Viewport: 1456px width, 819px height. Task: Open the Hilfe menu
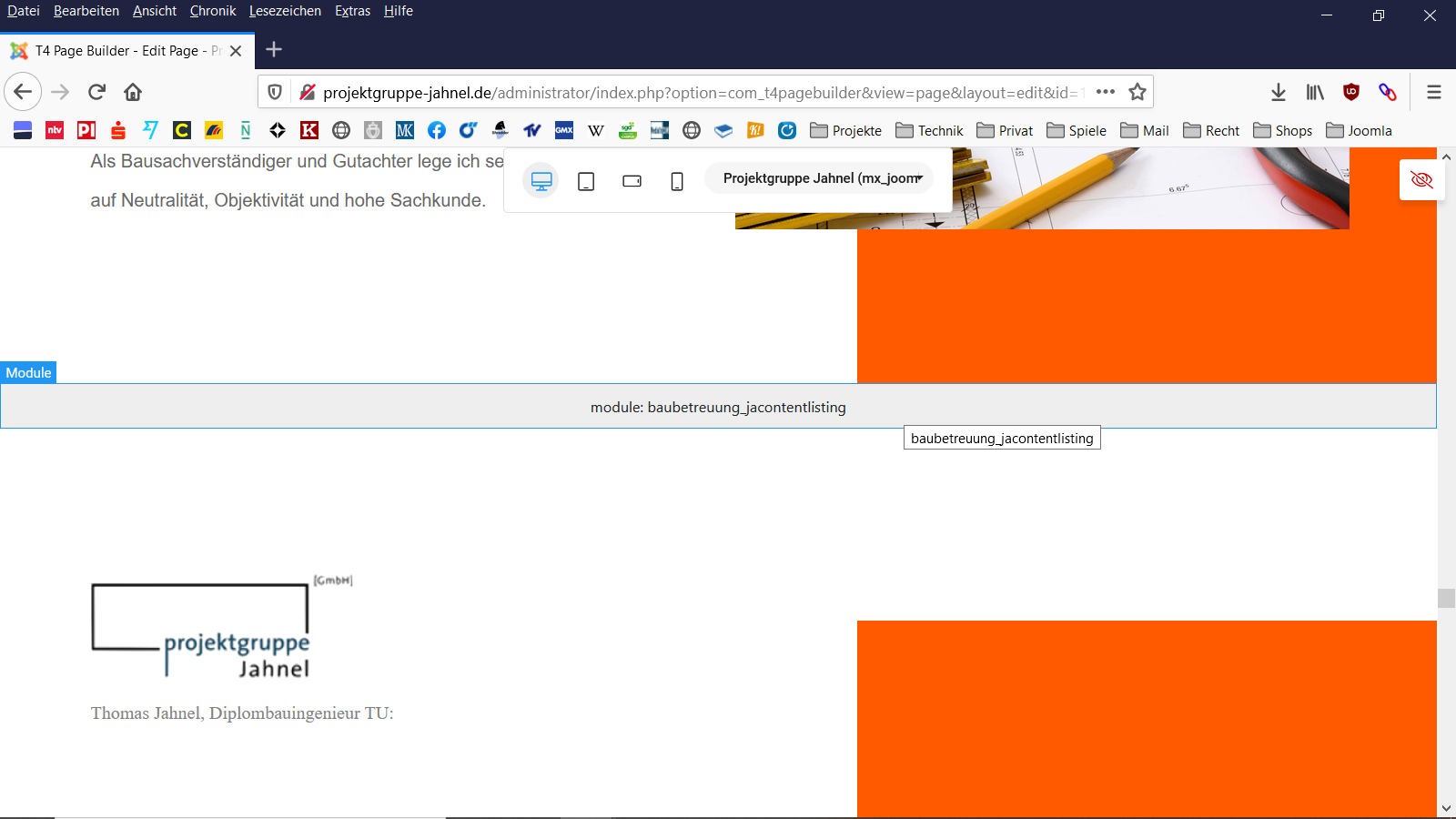click(x=399, y=11)
